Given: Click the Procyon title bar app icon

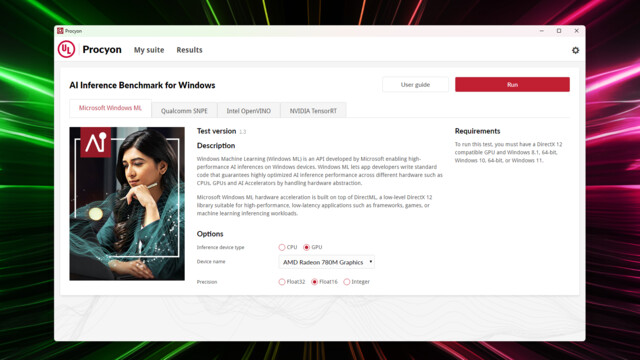Looking at the screenshot, I should 60,31.
